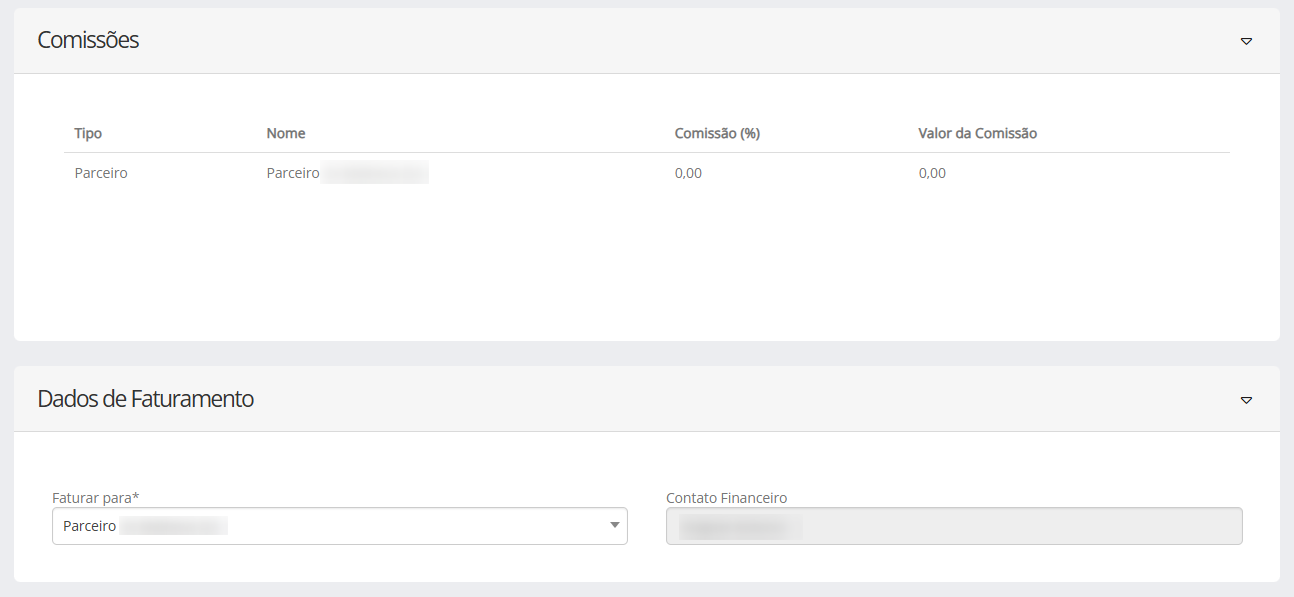Select the Parceiro cell in Tipo column

click(x=101, y=173)
